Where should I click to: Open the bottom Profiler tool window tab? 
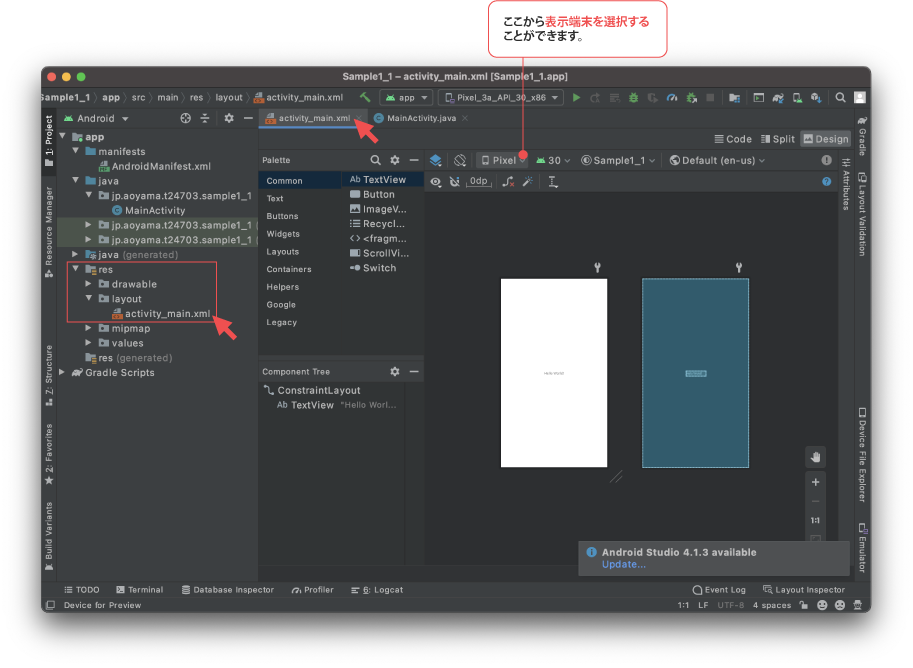(x=313, y=589)
